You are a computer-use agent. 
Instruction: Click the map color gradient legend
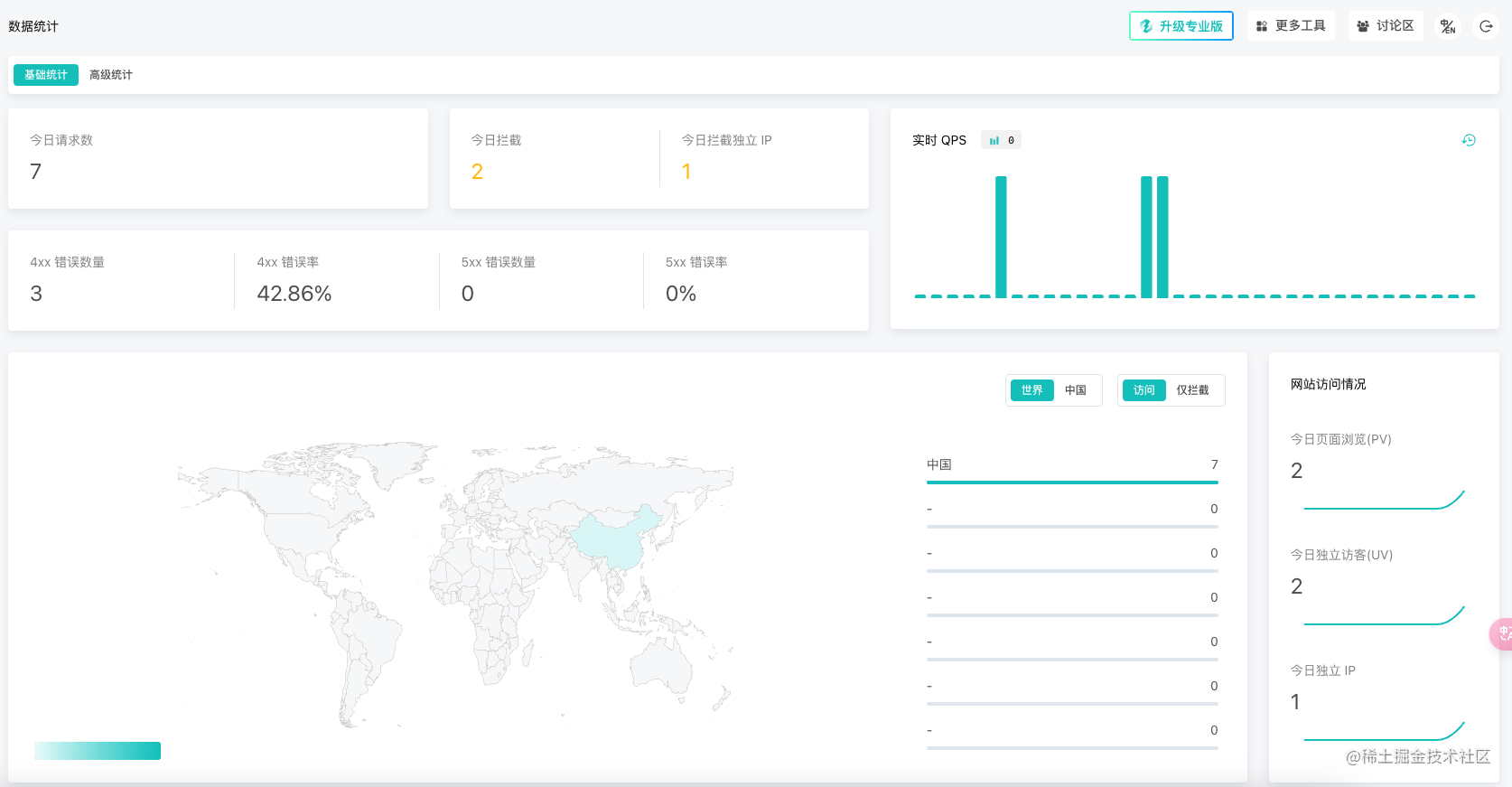pos(98,751)
